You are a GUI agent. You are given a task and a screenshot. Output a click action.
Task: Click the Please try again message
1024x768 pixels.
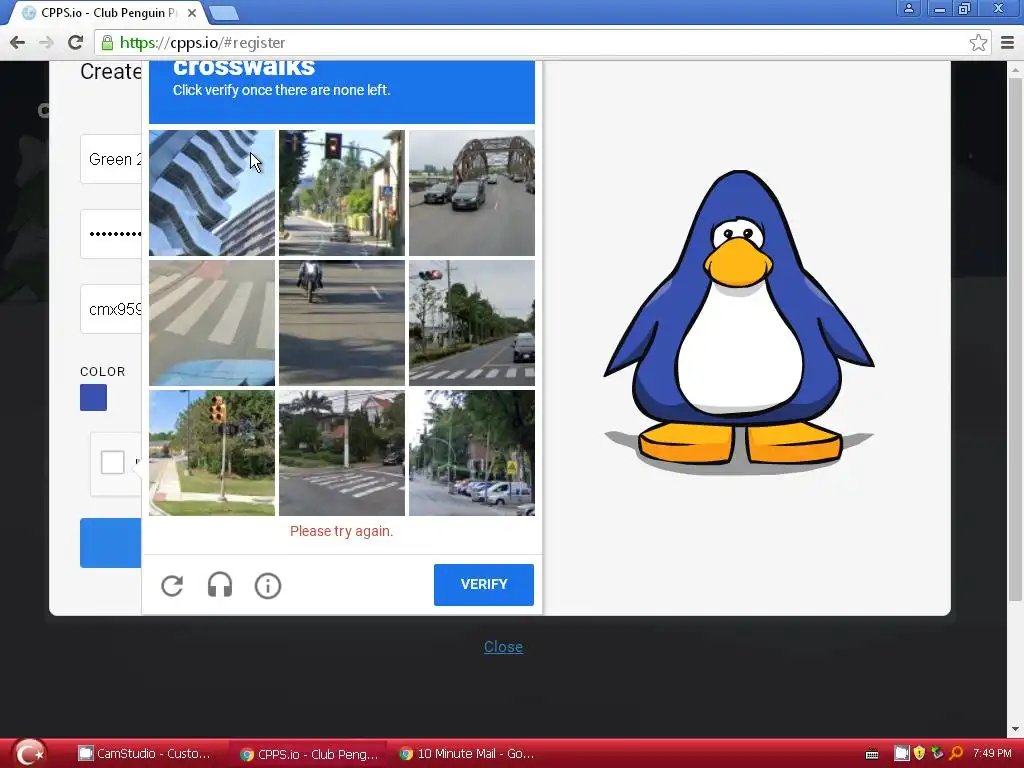coord(342,531)
